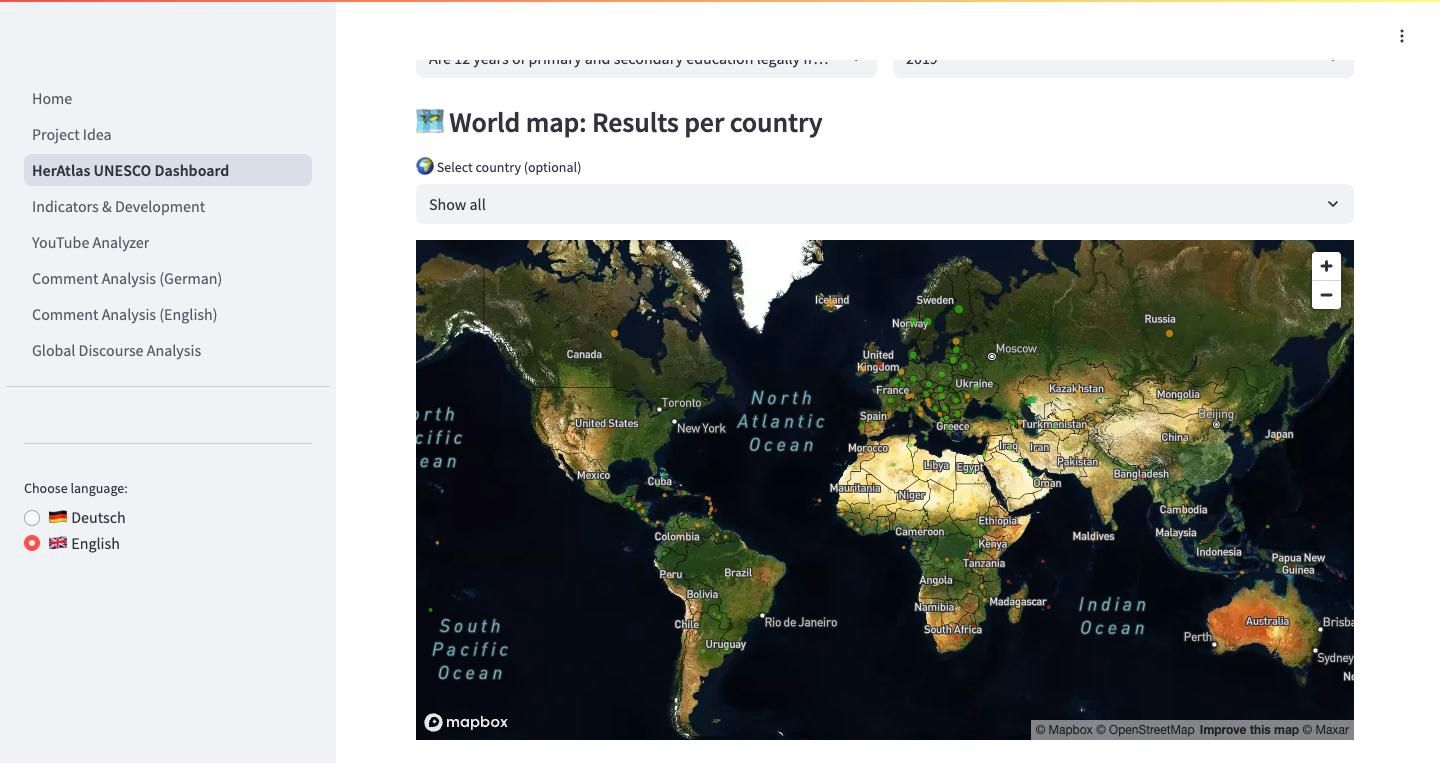The height and width of the screenshot is (763, 1440).
Task: Click the Kazakhstan label on map
Action: pyautogui.click(x=1076, y=388)
